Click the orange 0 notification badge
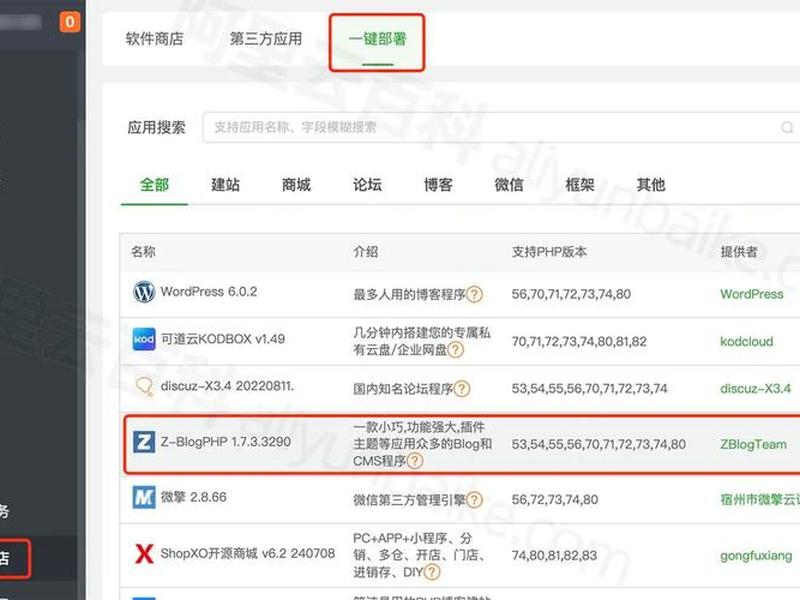 tap(70, 22)
